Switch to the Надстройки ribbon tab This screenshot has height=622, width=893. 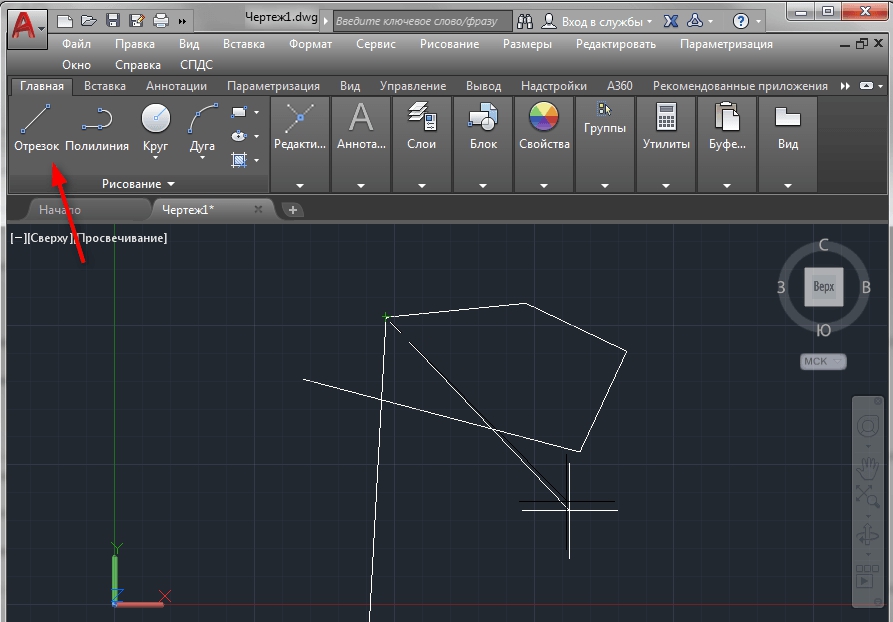(554, 86)
